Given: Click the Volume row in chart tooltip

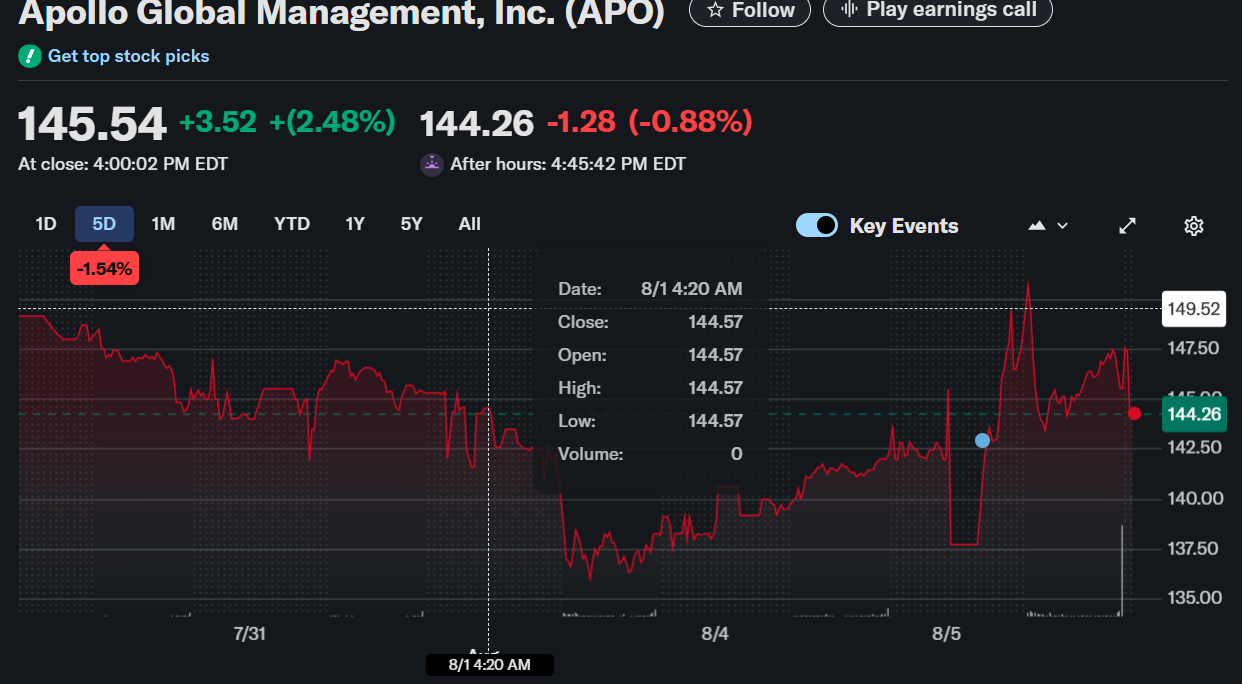Looking at the screenshot, I should (650, 454).
